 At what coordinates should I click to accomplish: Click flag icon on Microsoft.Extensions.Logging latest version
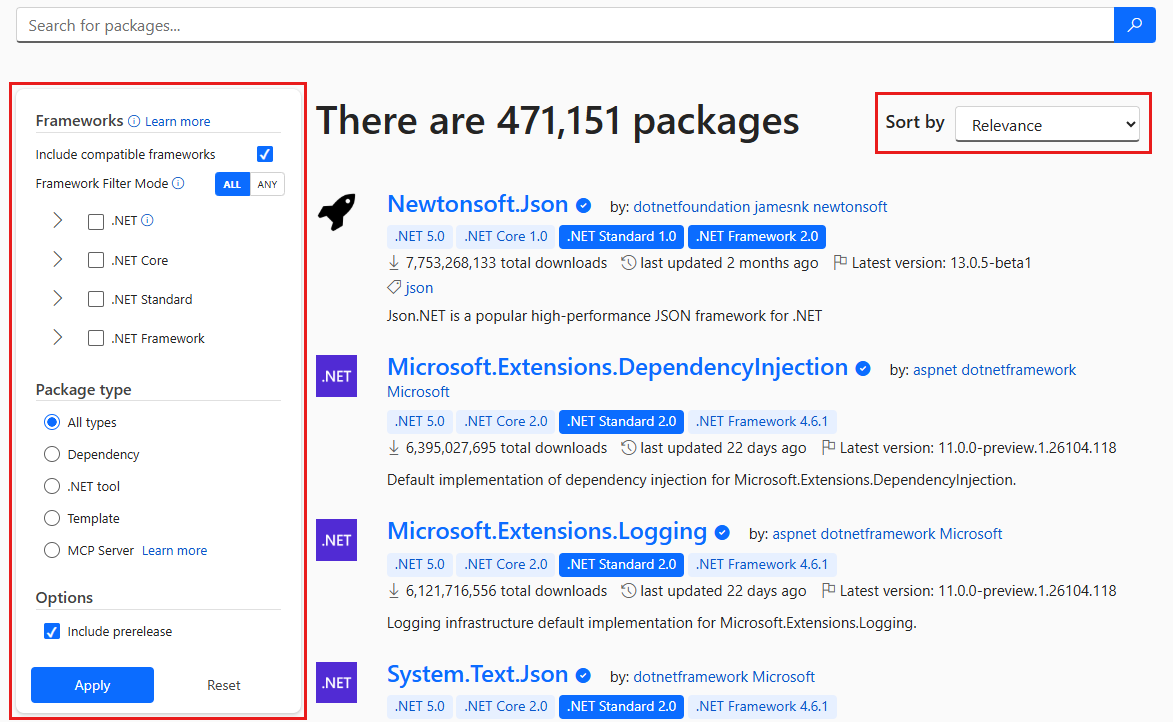[x=828, y=590]
